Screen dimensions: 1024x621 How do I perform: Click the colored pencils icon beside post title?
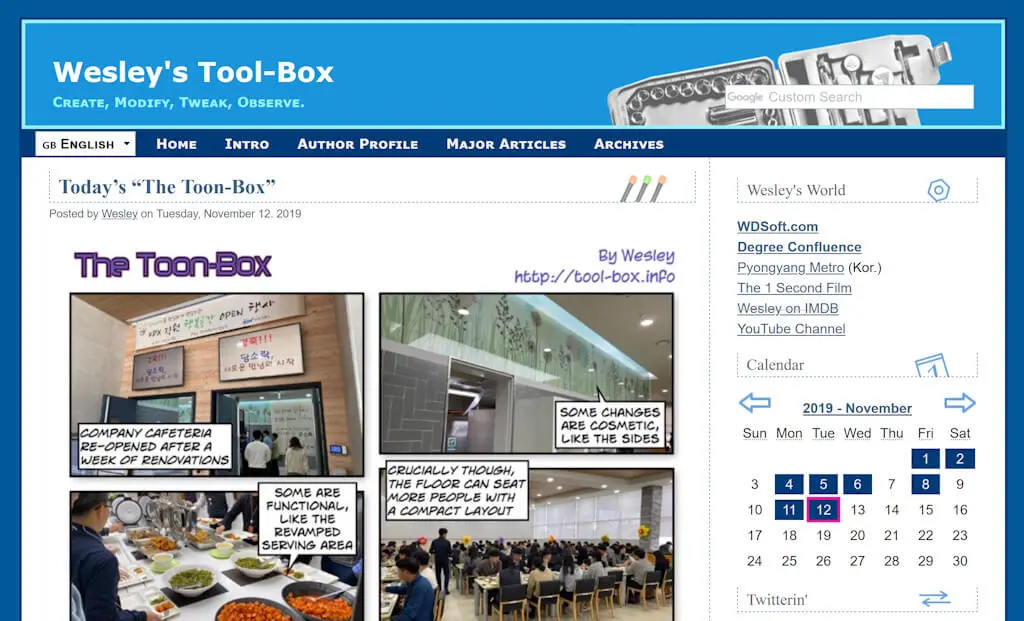(x=642, y=188)
